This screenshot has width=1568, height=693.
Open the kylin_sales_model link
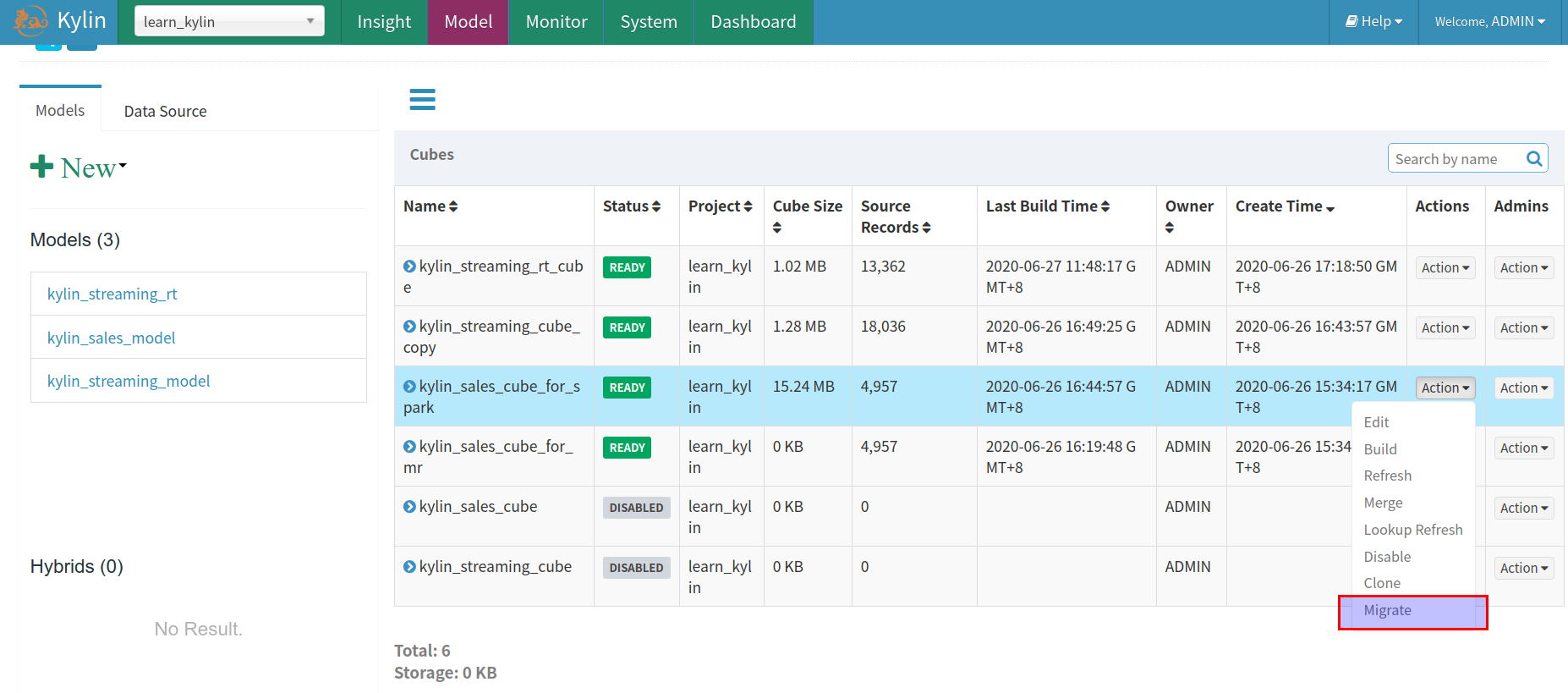(x=112, y=338)
